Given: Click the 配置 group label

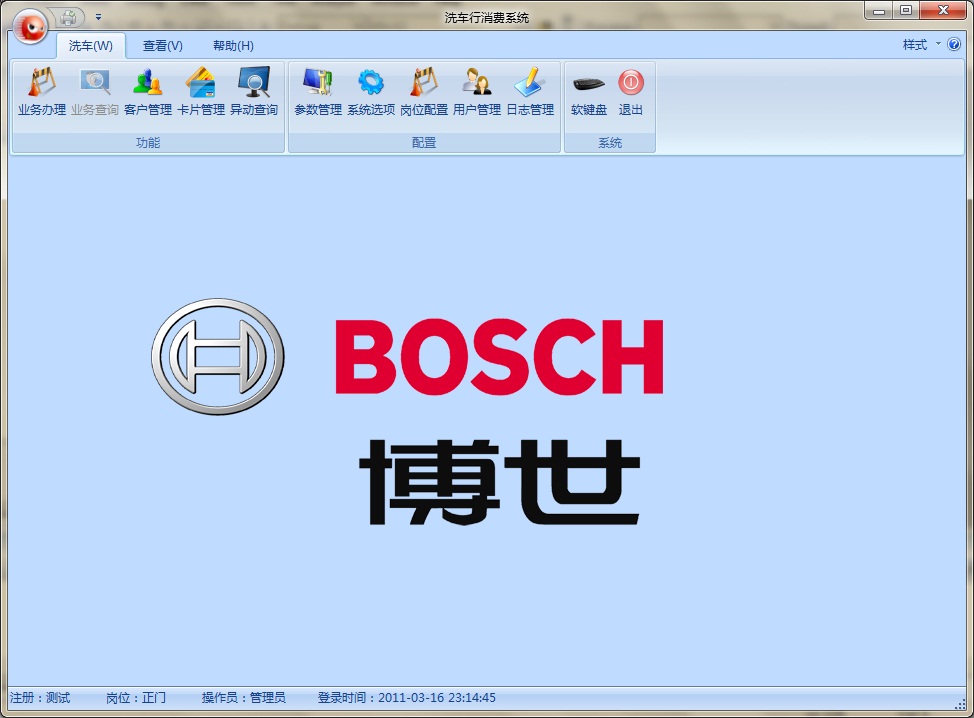Looking at the screenshot, I should 424,143.
